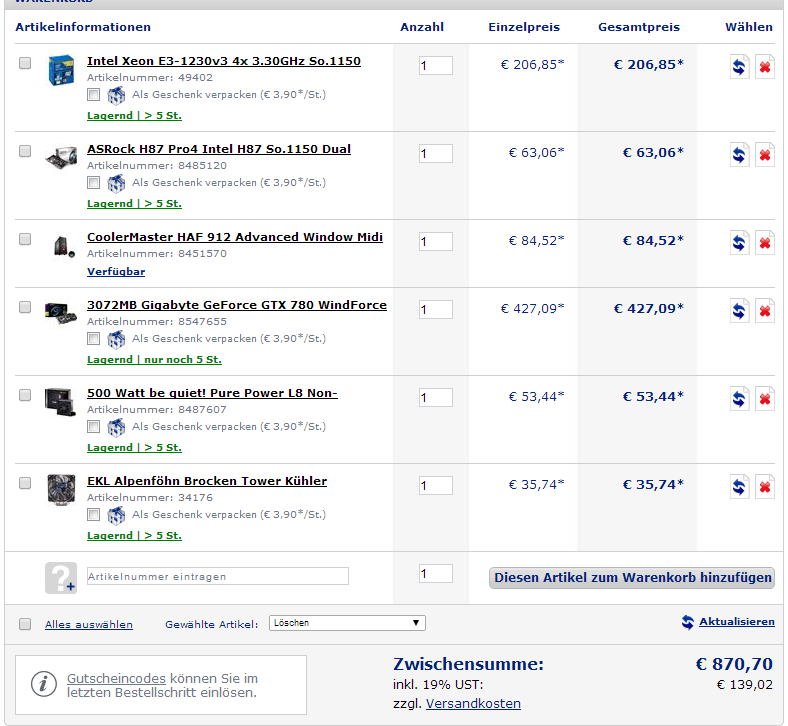The width and height of the screenshot is (788, 726).
Task: Select the CoolerMaster HAF 912 row checkbox
Action: [x=25, y=239]
